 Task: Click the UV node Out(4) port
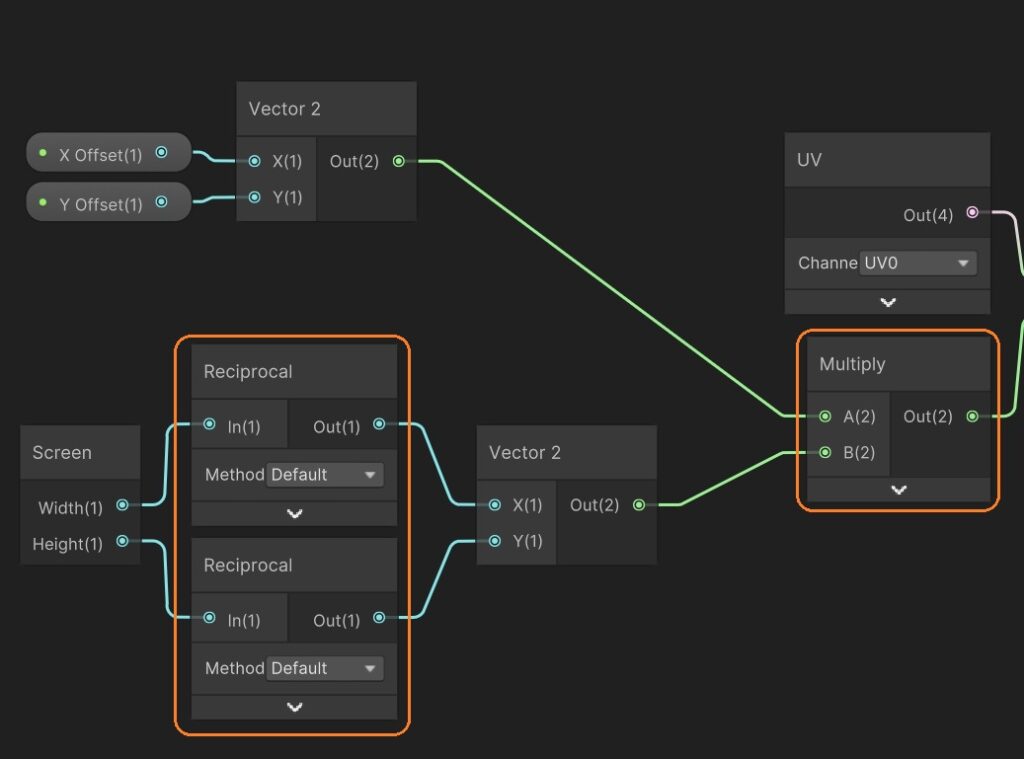(x=972, y=213)
